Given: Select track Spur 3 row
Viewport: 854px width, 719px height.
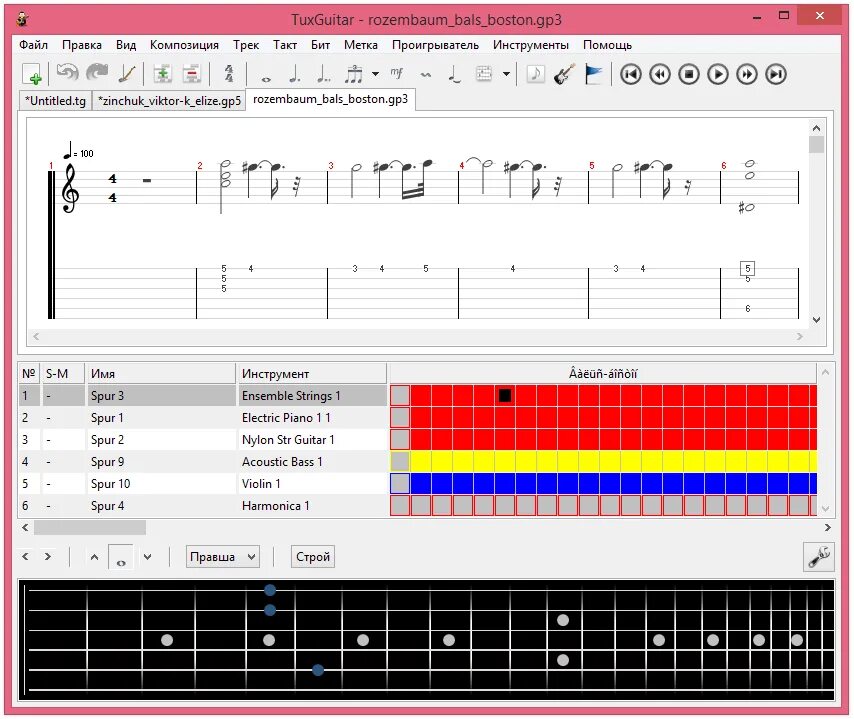Looking at the screenshot, I should [203, 395].
